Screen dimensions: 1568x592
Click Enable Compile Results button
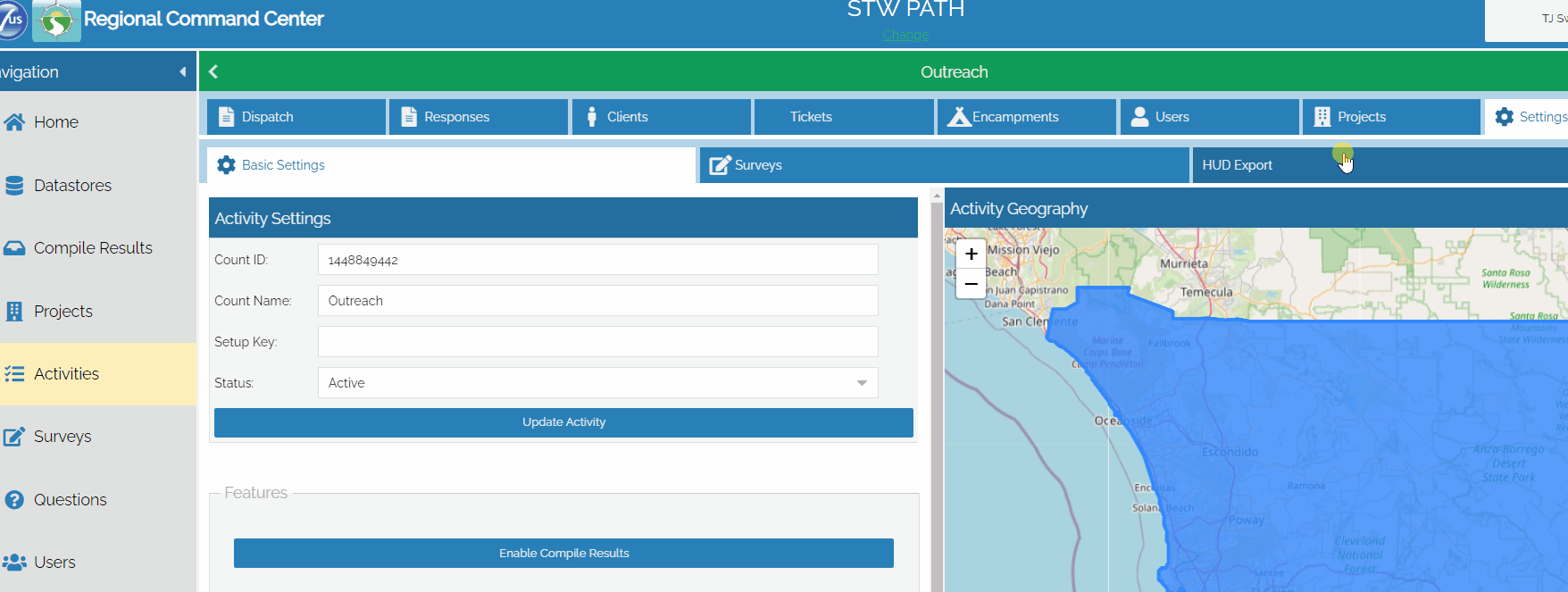563,554
